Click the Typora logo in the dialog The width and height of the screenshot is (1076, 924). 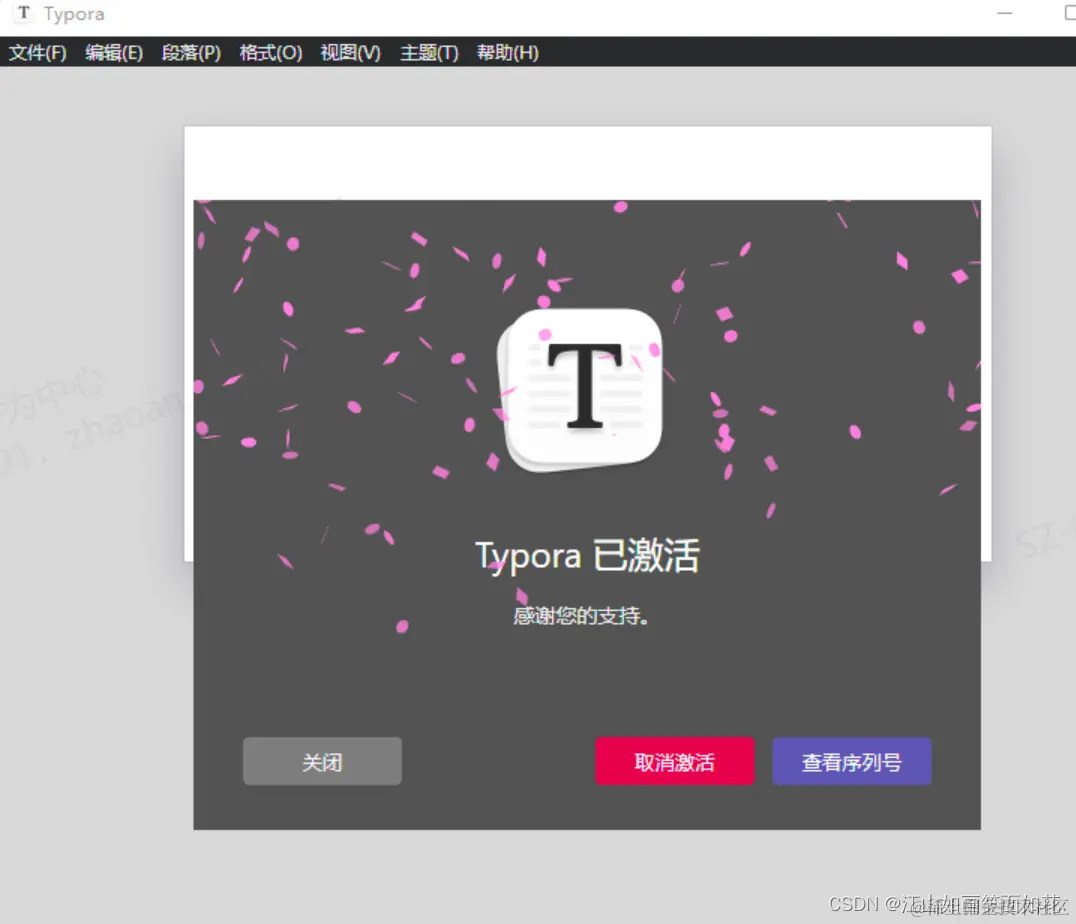pyautogui.click(x=581, y=390)
